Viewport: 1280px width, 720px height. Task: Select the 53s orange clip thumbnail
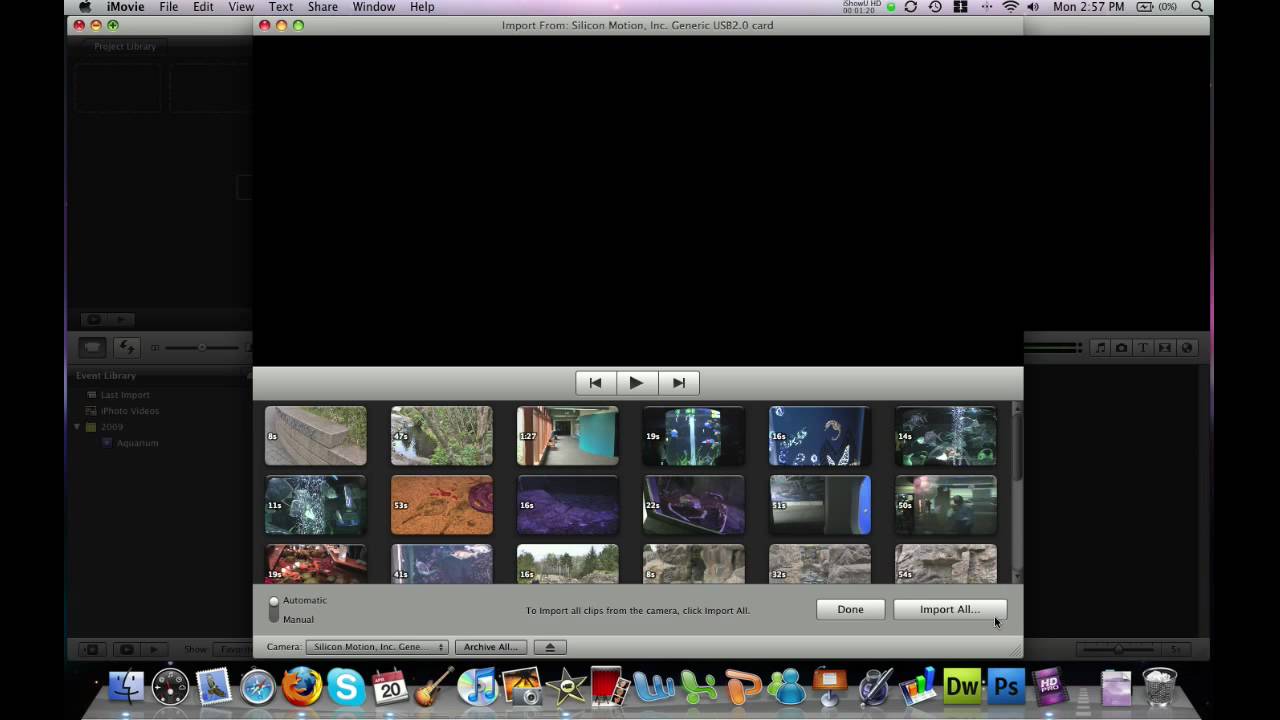442,505
